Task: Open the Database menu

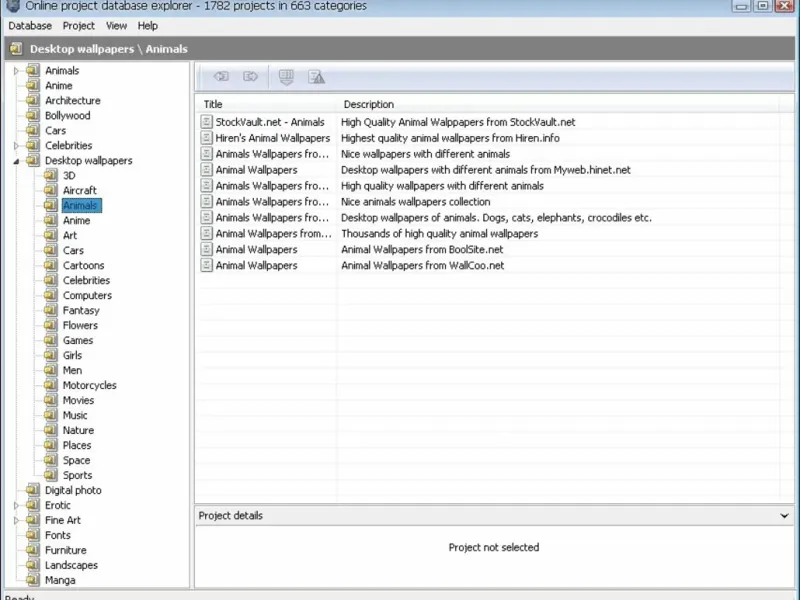Action: (30, 26)
